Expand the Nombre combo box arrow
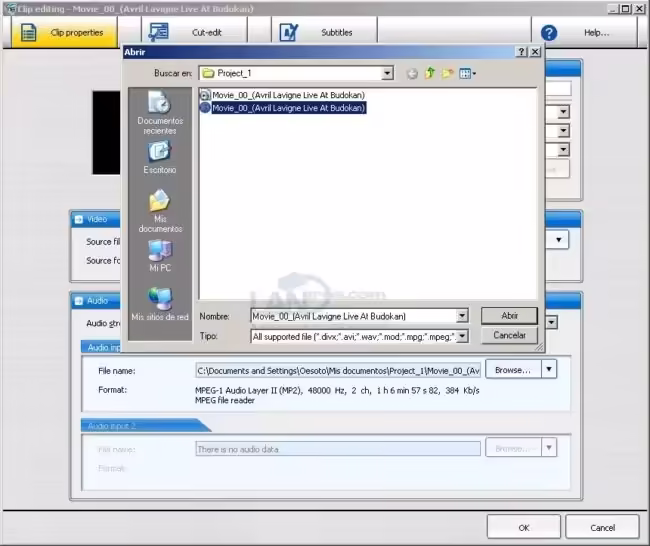The width and height of the screenshot is (650, 546). tap(462, 316)
